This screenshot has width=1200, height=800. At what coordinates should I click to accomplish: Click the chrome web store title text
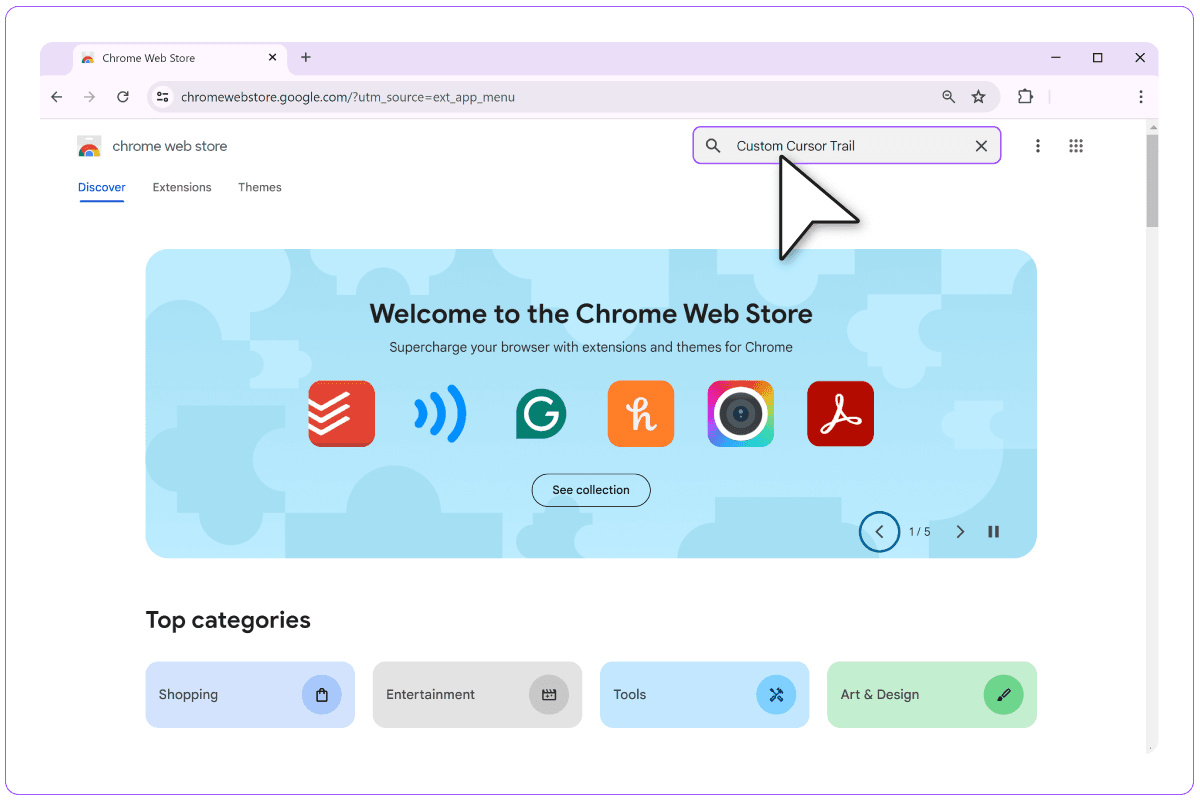[170, 146]
